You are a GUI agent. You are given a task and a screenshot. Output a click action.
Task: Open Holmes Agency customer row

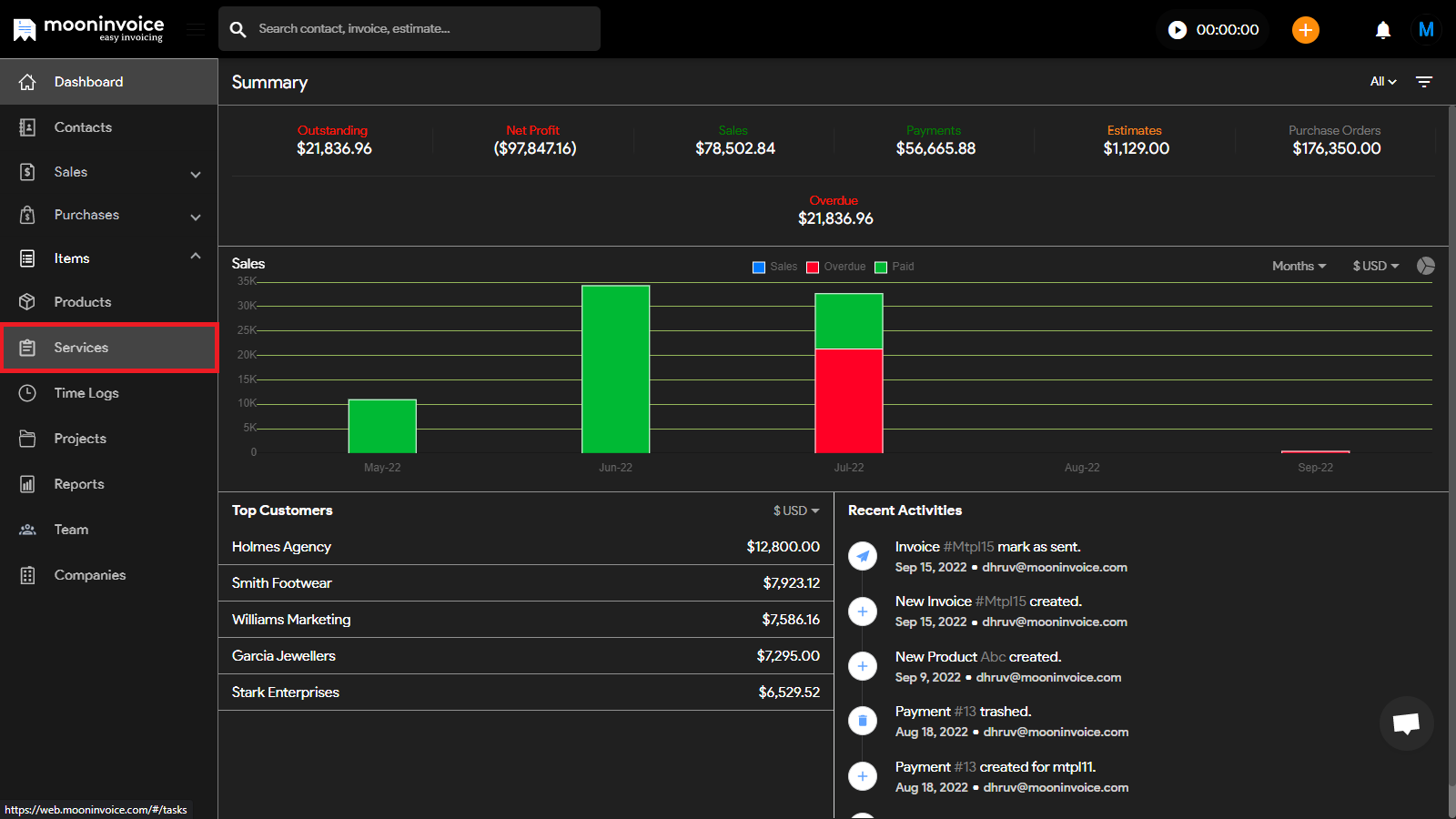526,547
